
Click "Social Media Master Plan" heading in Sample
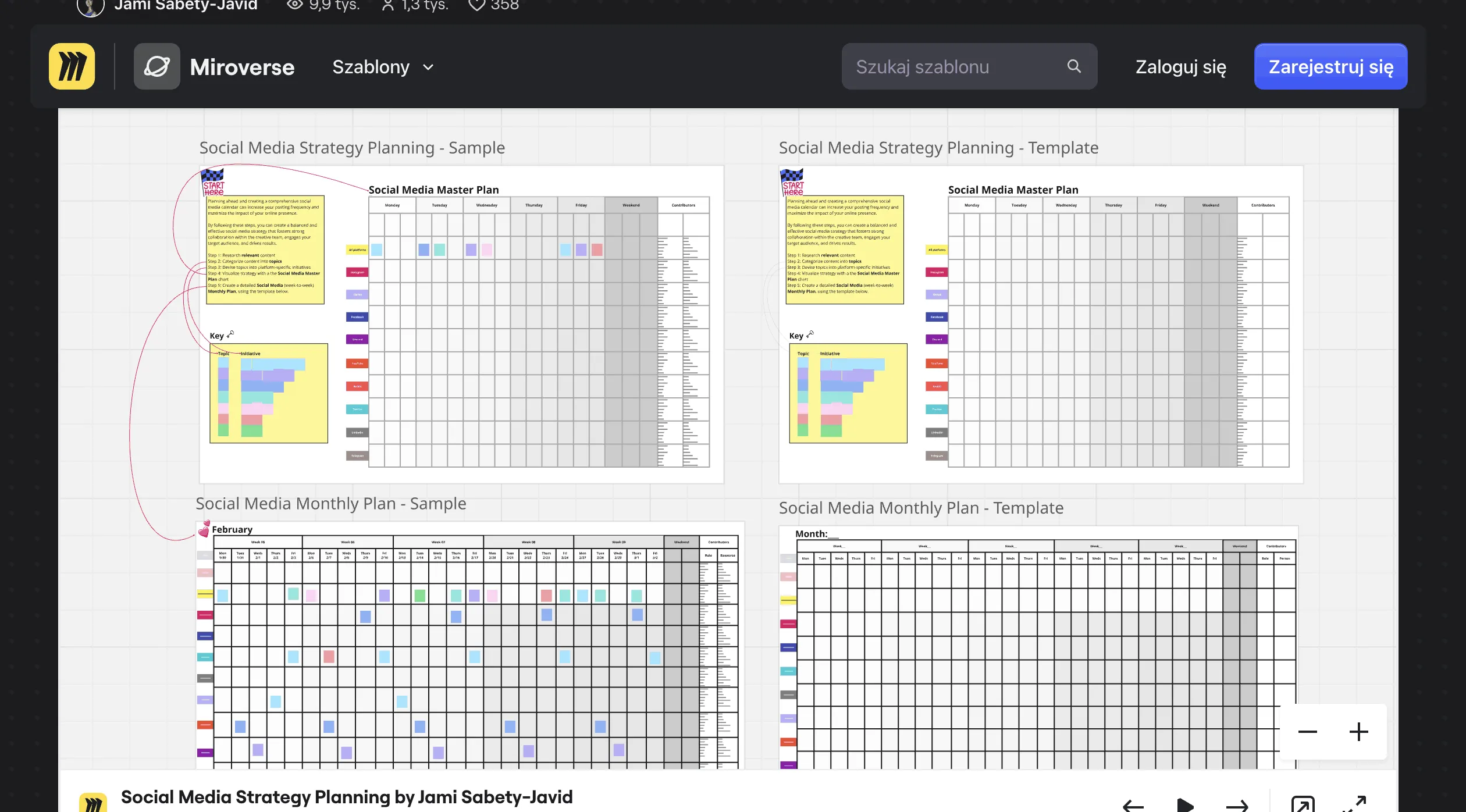click(433, 190)
